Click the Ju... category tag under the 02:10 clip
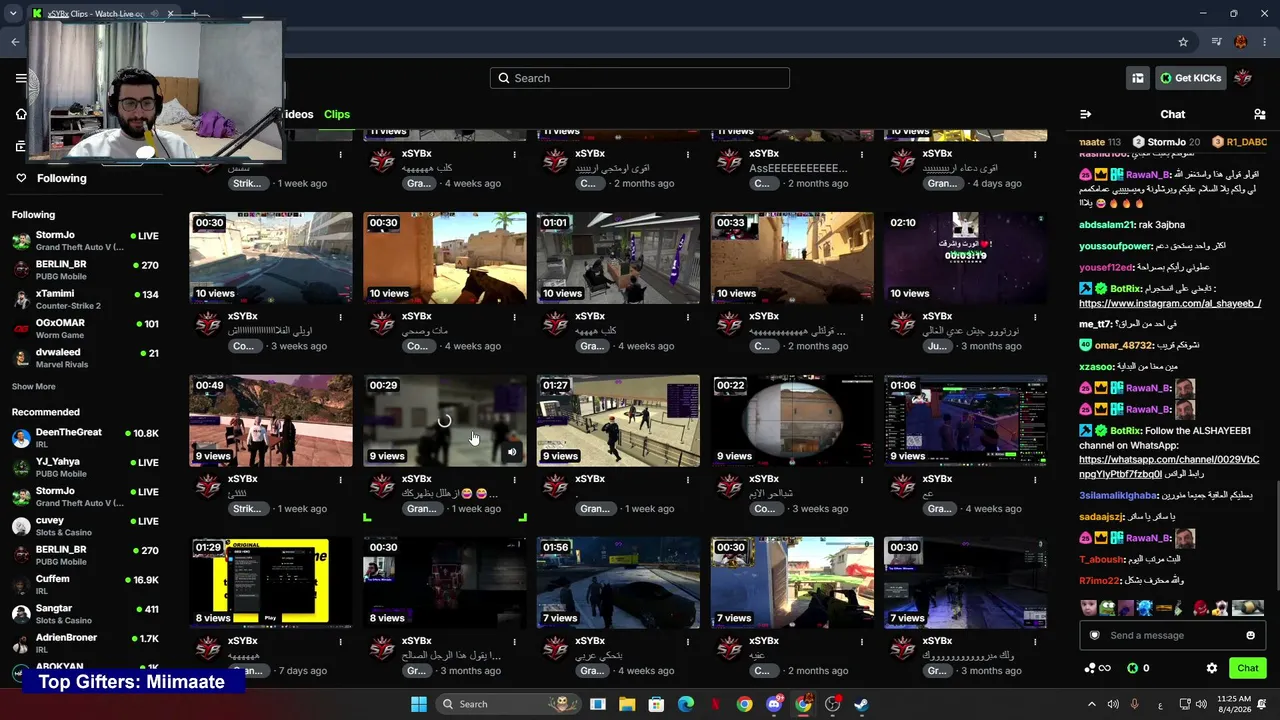This screenshot has width=1280, height=720. coord(937,346)
